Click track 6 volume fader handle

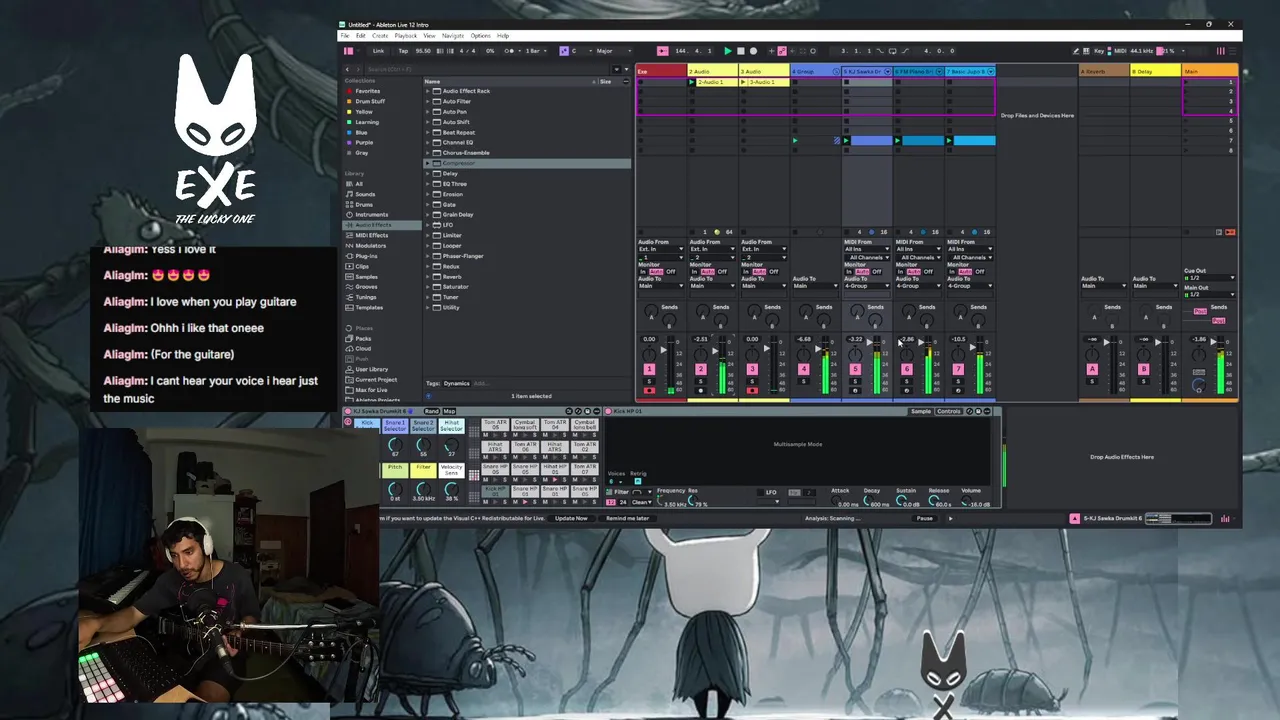pyautogui.click(x=919, y=343)
